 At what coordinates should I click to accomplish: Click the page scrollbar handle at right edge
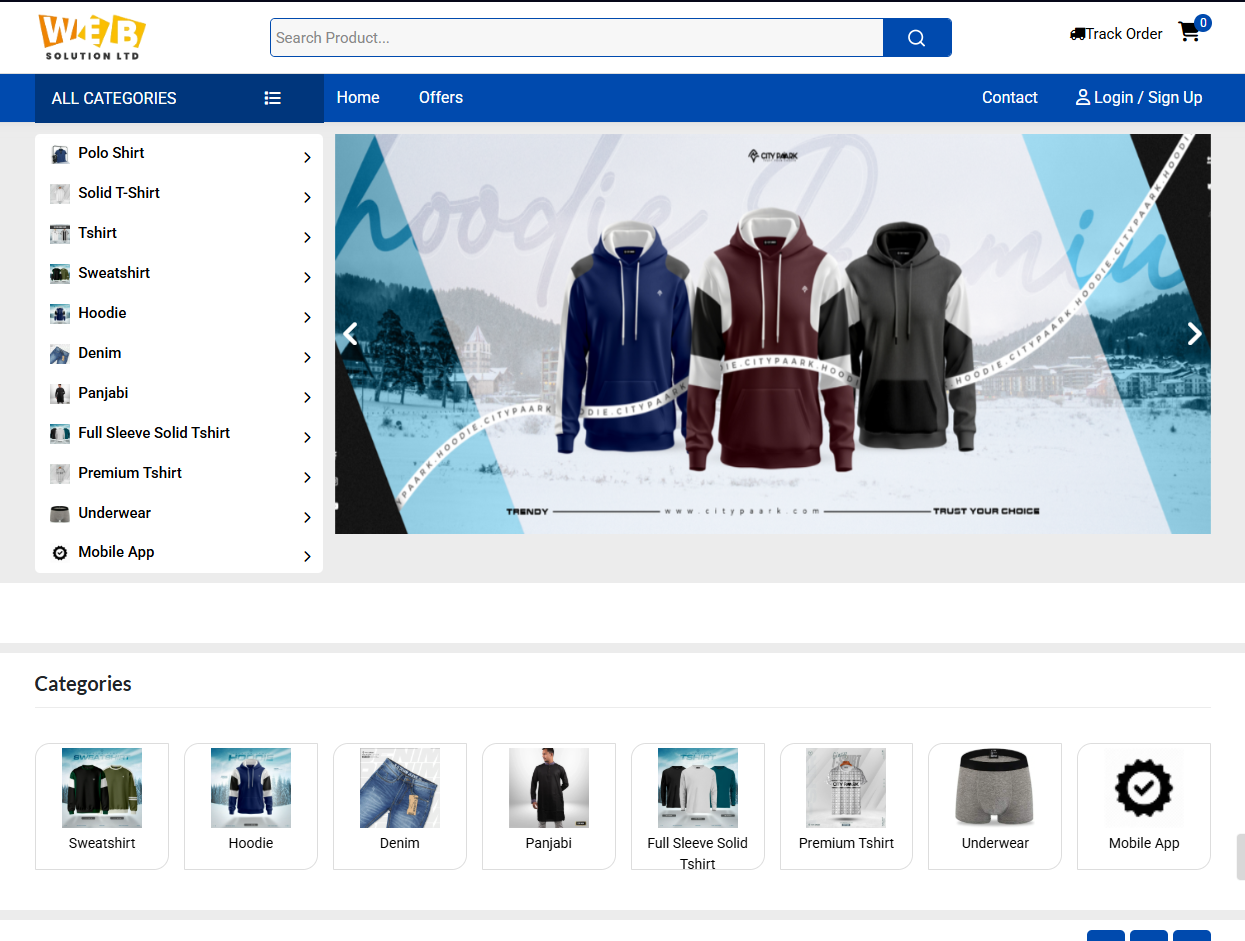[1240, 857]
